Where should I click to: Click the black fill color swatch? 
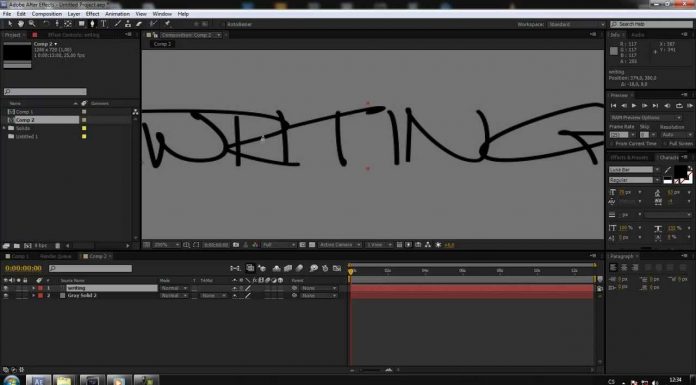680,171
